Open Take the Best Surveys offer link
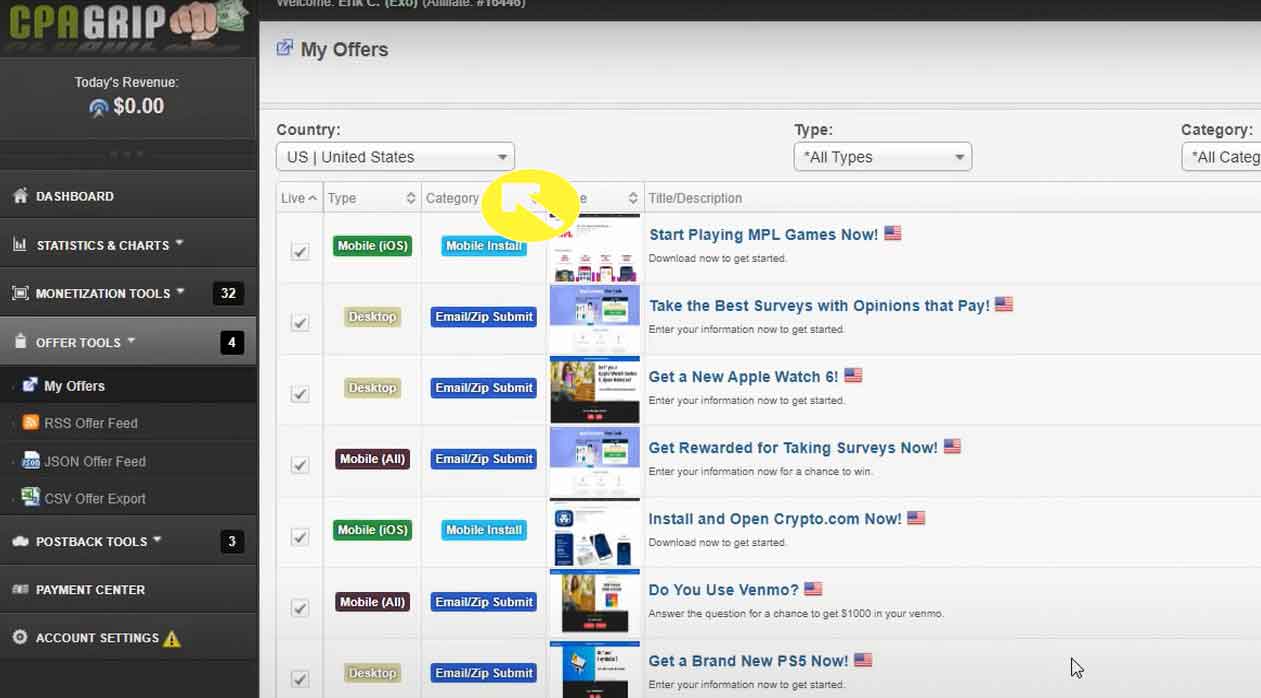The image size is (1261, 698). coord(819,305)
